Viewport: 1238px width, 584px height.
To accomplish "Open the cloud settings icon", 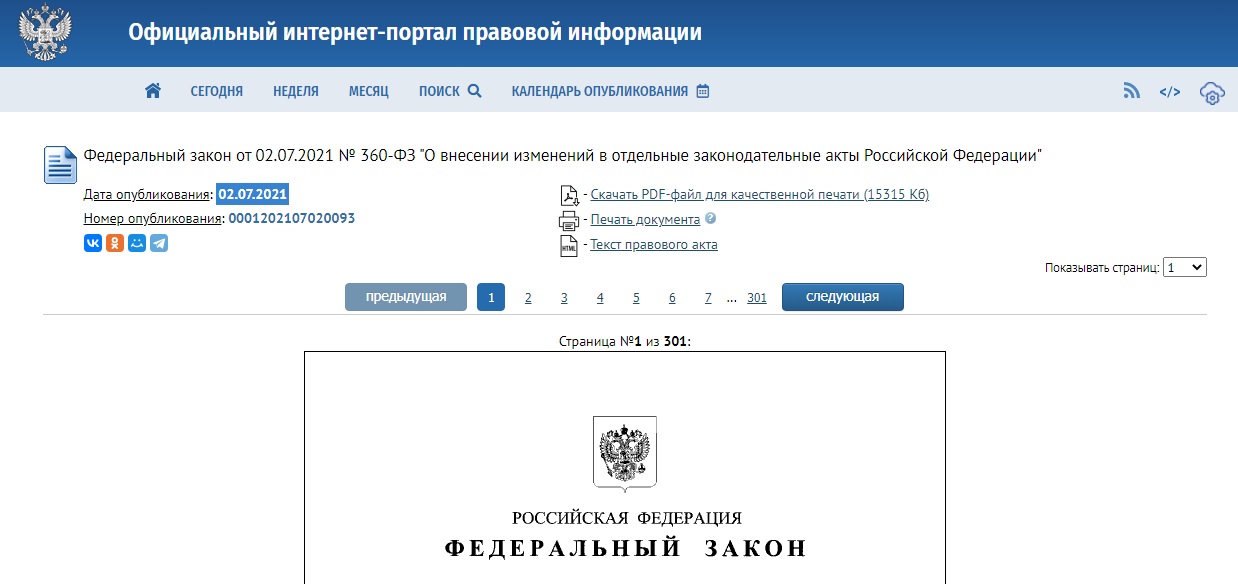I will pos(1212,93).
